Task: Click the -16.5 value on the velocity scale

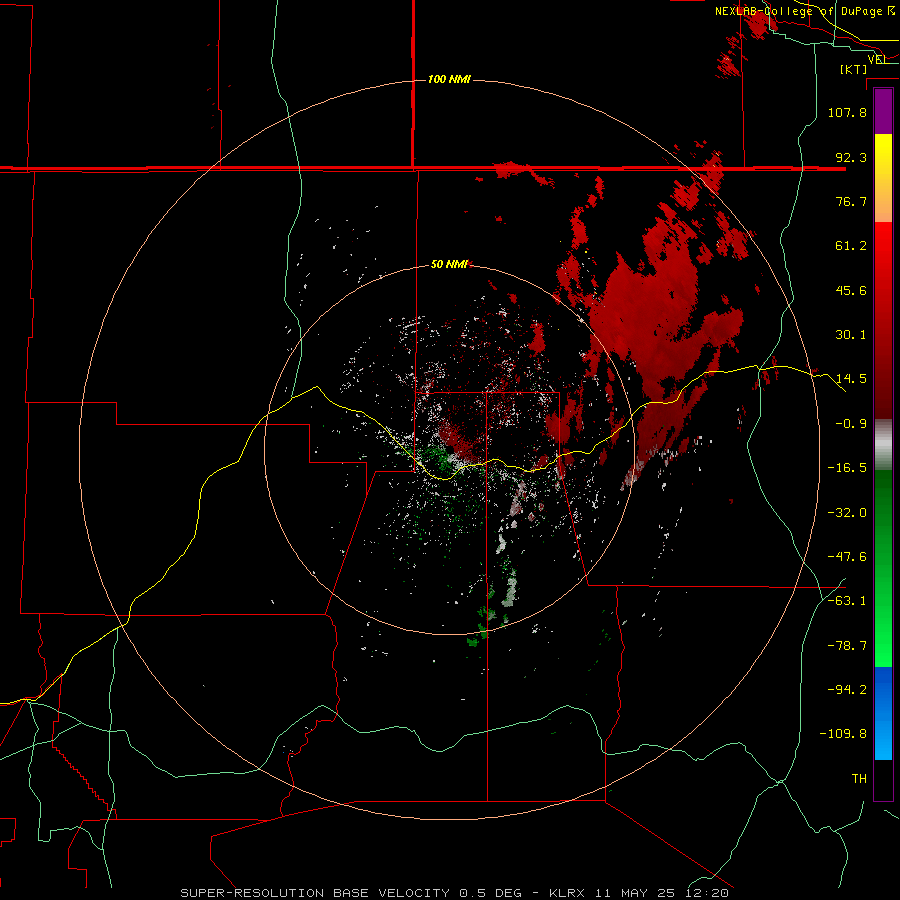Action: click(847, 468)
